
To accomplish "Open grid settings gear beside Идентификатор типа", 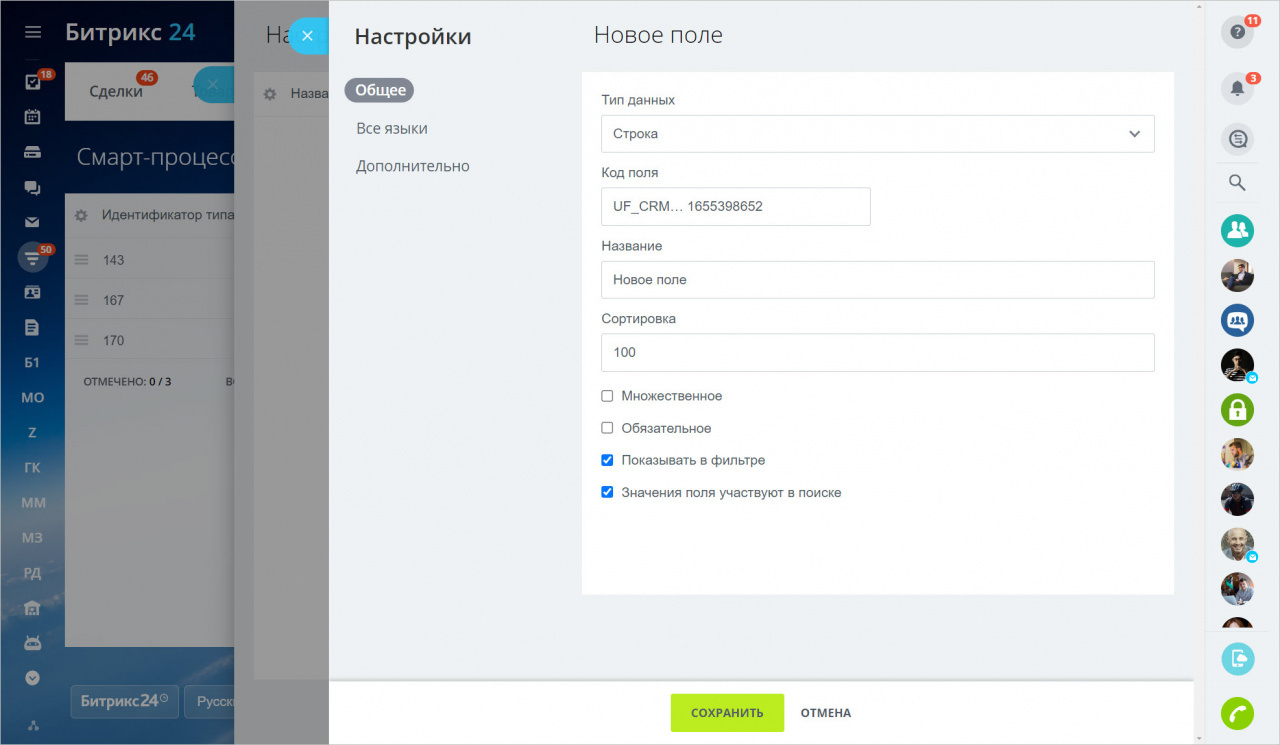I will pos(81,215).
